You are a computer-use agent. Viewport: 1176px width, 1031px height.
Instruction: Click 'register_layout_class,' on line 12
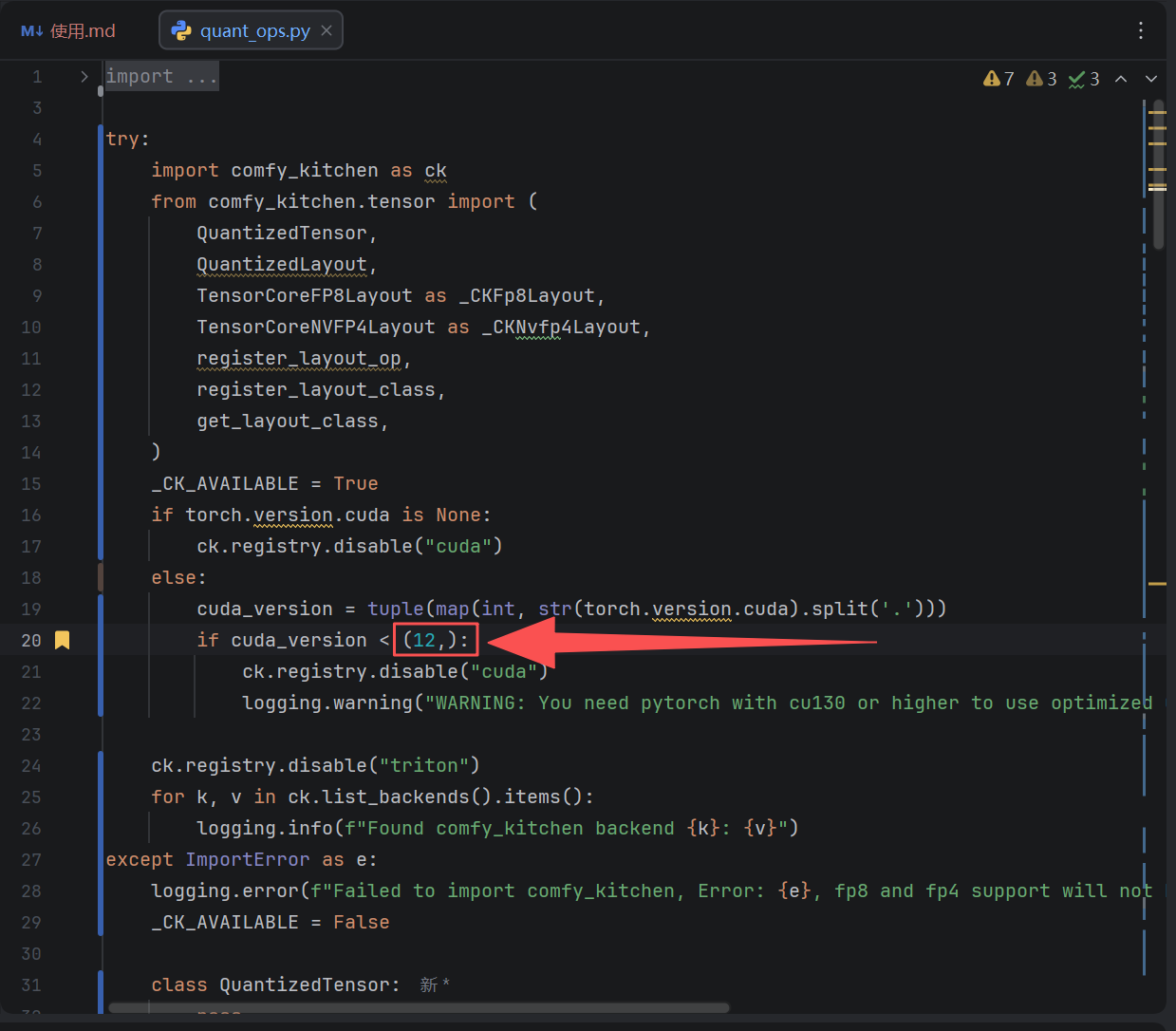pos(321,389)
